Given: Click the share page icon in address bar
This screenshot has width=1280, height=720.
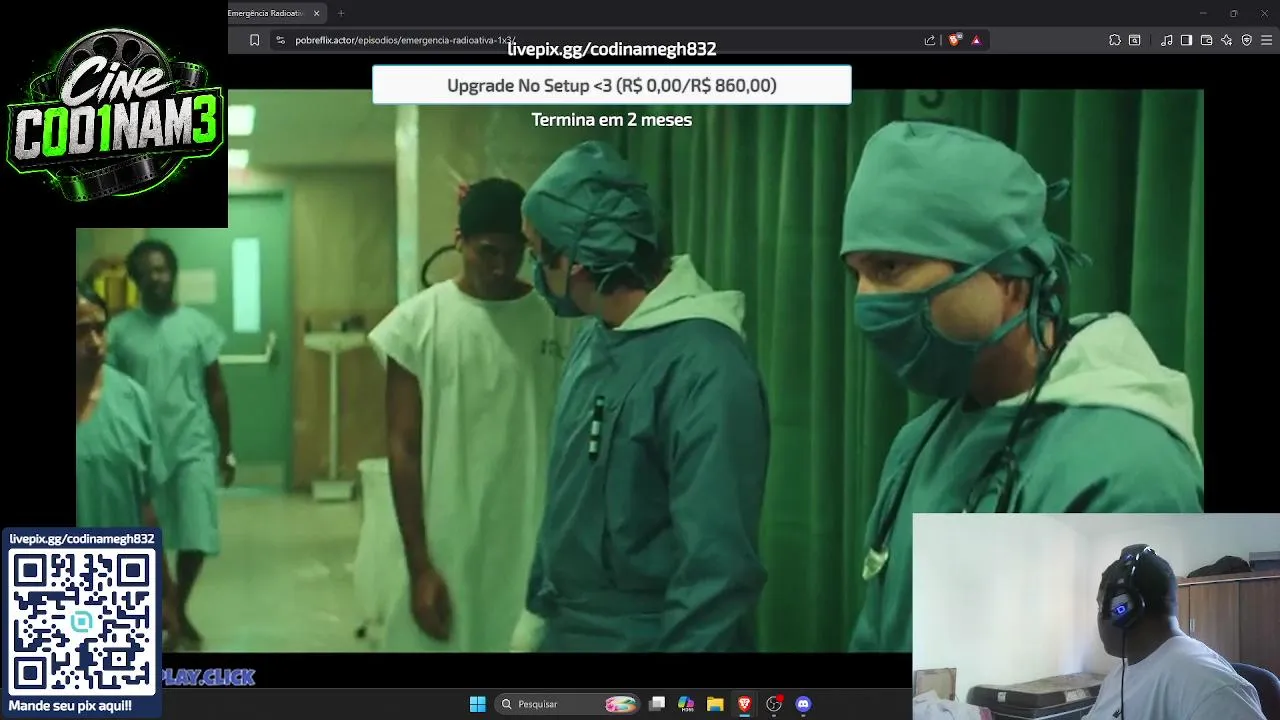Looking at the screenshot, I should point(930,40).
